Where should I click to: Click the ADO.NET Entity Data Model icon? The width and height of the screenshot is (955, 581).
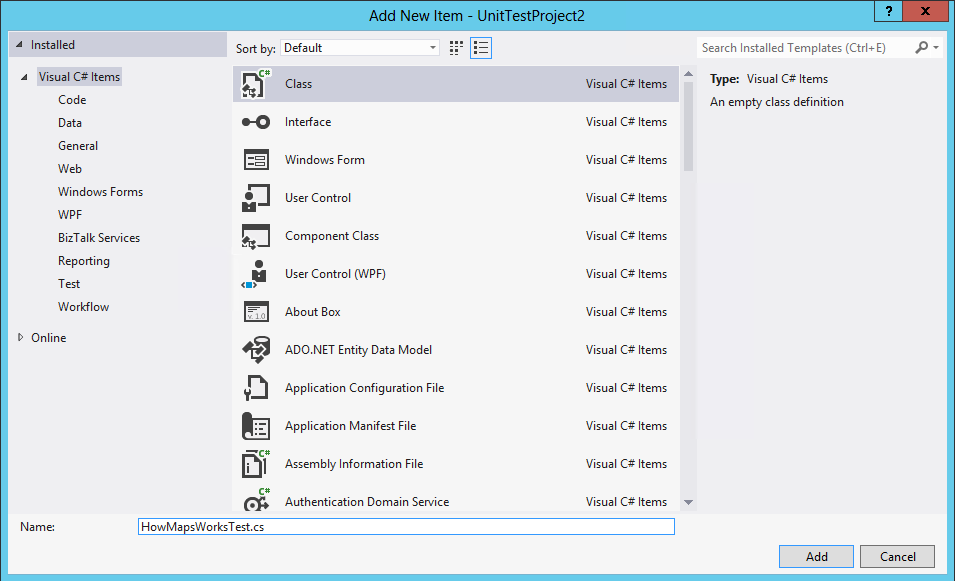[256, 350]
